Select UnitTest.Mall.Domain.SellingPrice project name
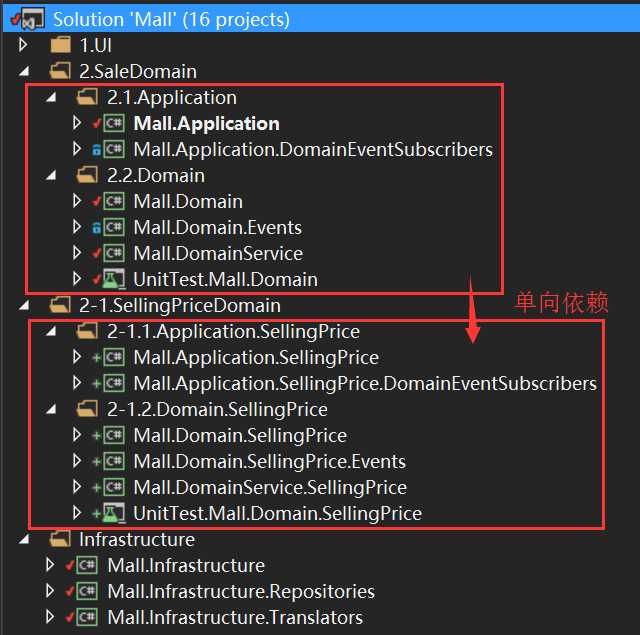Viewport: 640px width, 635px height. click(278, 514)
